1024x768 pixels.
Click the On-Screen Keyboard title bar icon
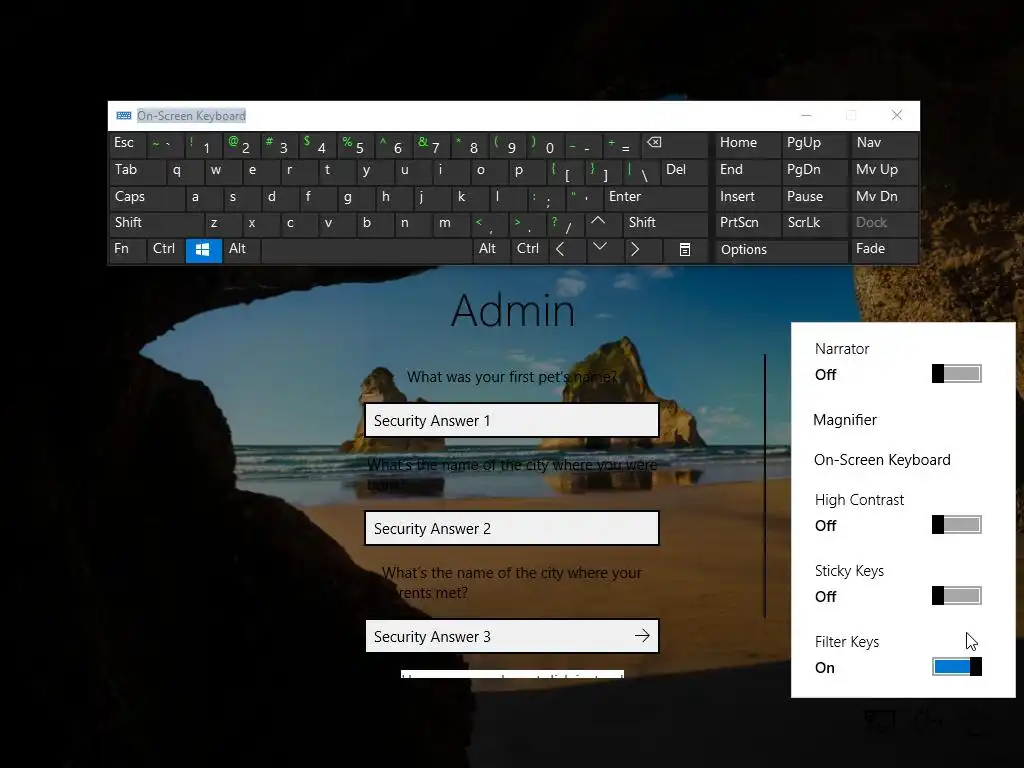[x=123, y=116]
